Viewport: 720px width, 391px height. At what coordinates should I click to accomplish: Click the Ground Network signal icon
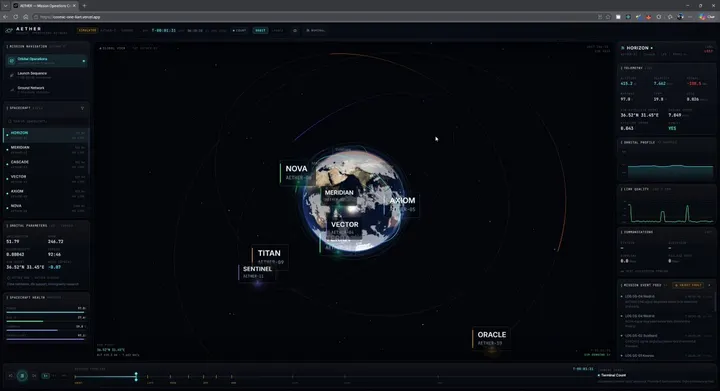(11, 89)
